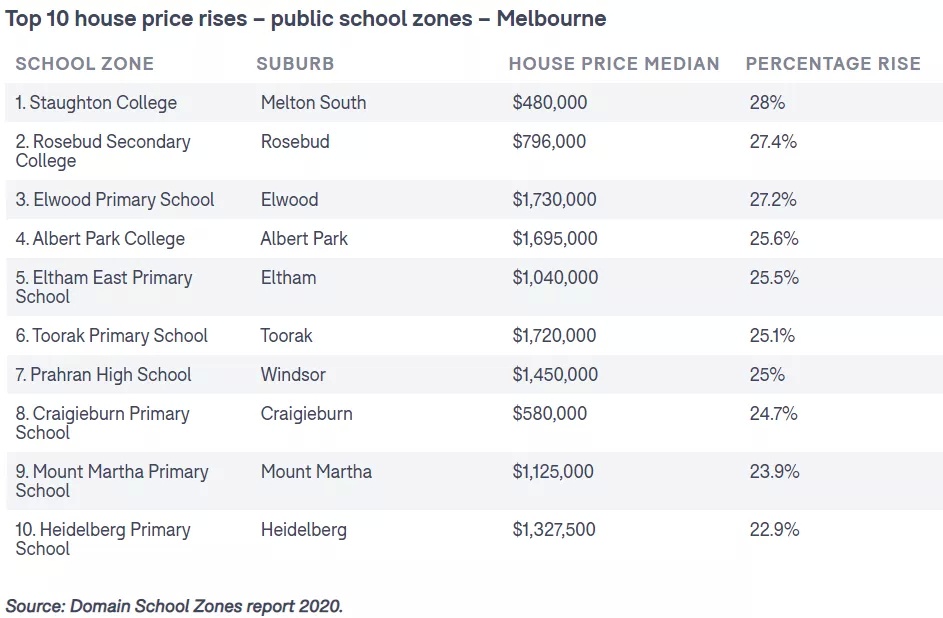
Task: Click the Windsor suburb cell
Action: coord(293,375)
